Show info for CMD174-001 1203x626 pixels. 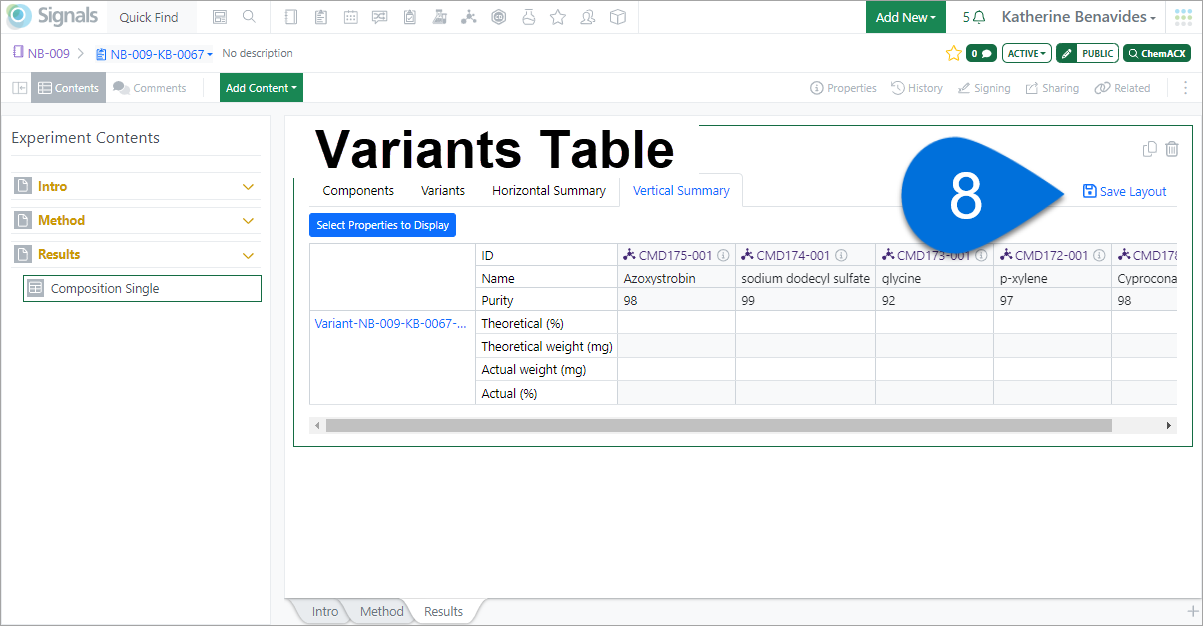click(841, 255)
